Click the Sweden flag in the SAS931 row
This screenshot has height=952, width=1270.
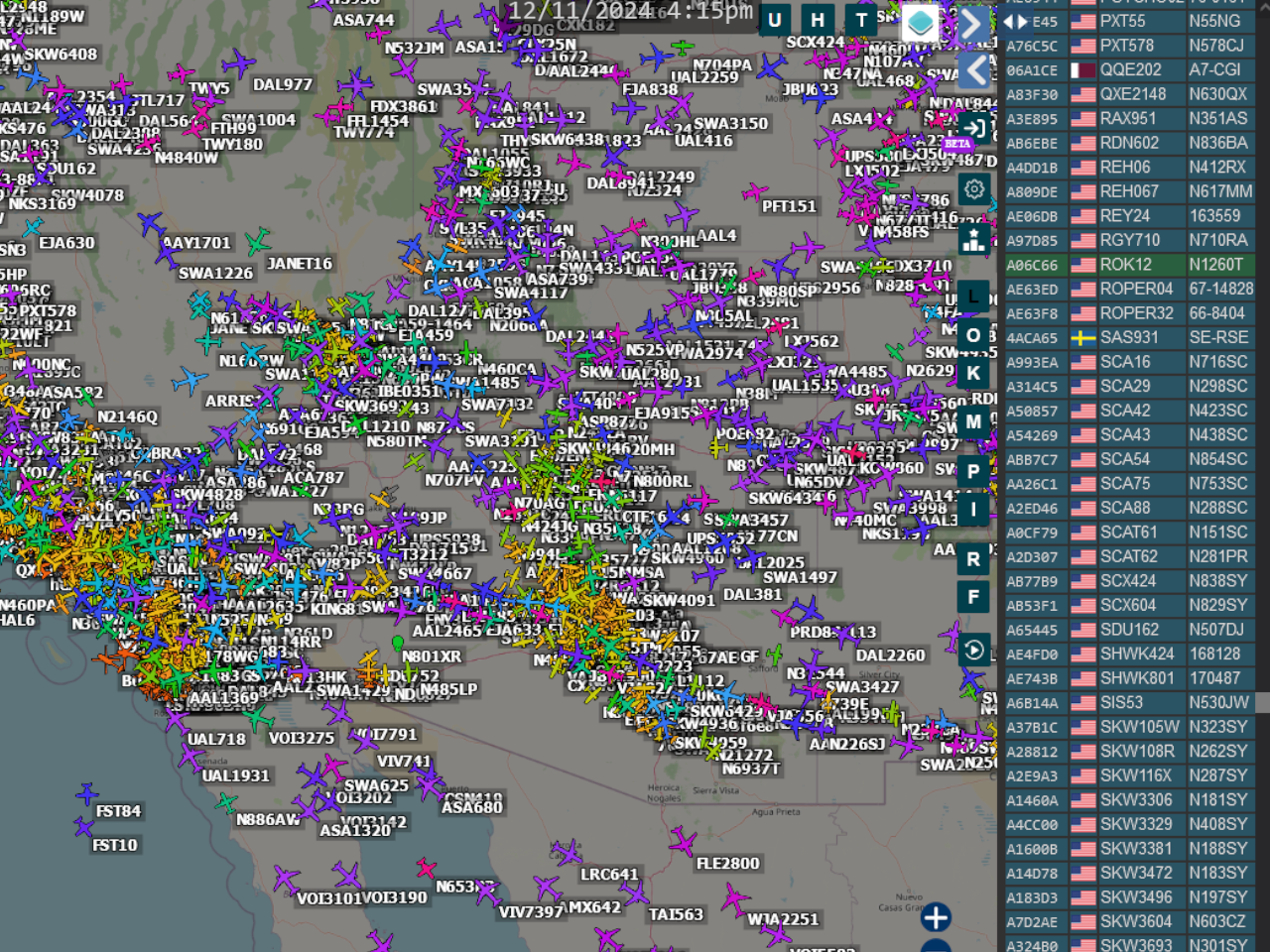click(1082, 337)
